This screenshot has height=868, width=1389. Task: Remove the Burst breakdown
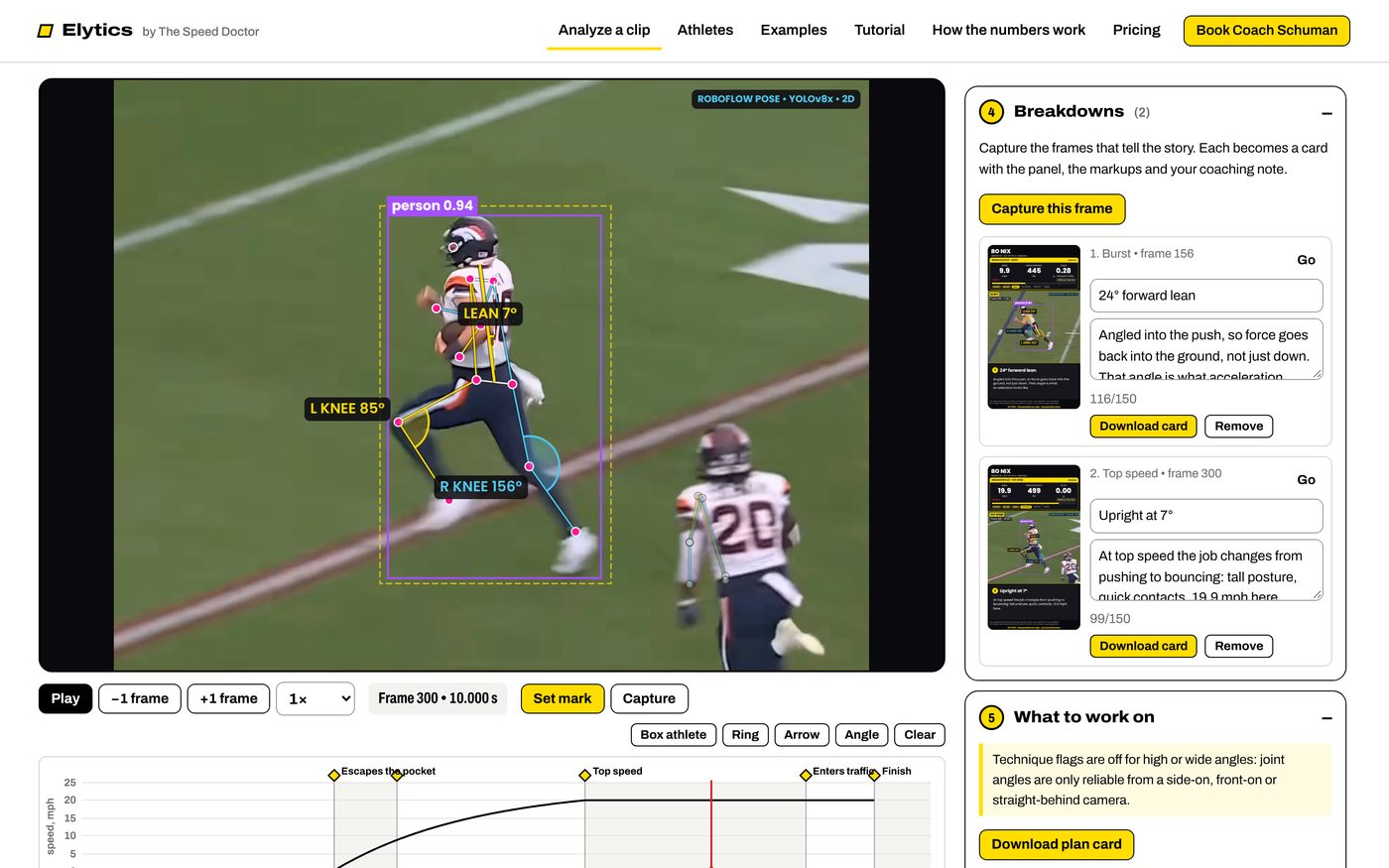(x=1239, y=427)
